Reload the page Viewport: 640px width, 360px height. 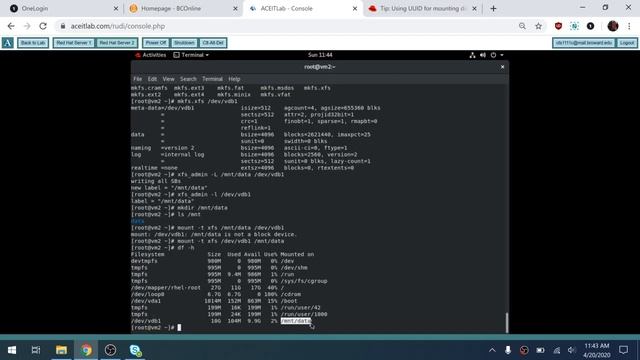point(43,26)
